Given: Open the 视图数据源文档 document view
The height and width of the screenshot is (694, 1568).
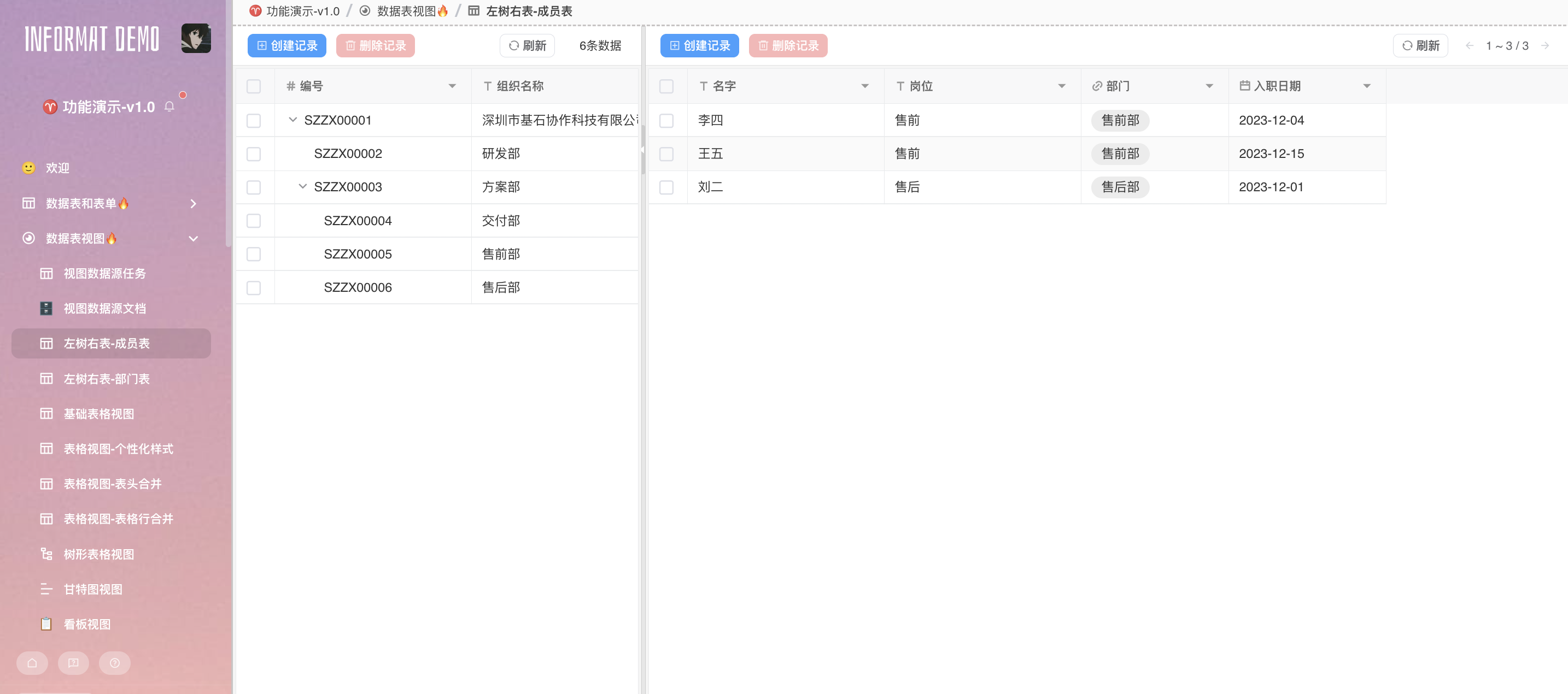Looking at the screenshot, I should coord(104,308).
